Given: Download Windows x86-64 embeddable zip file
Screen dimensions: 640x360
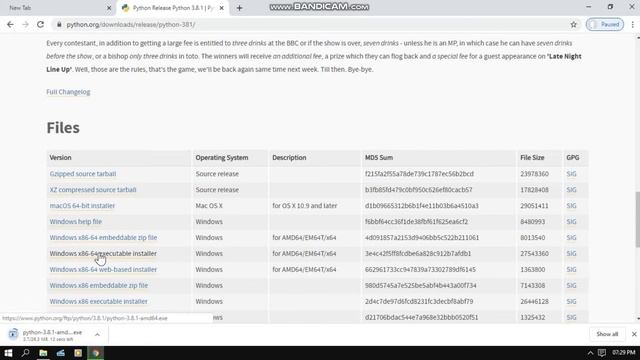Looking at the screenshot, I should (103, 237).
